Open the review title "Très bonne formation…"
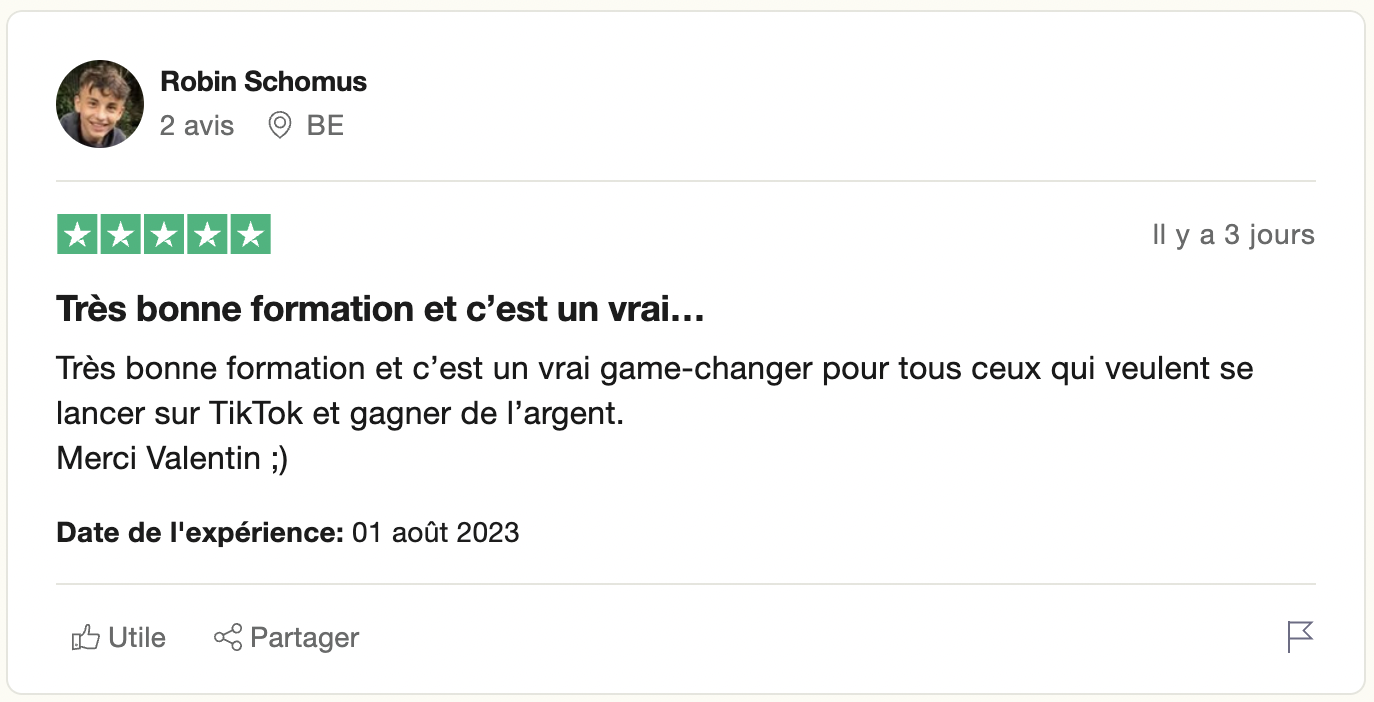This screenshot has height=702, width=1374. (x=381, y=310)
